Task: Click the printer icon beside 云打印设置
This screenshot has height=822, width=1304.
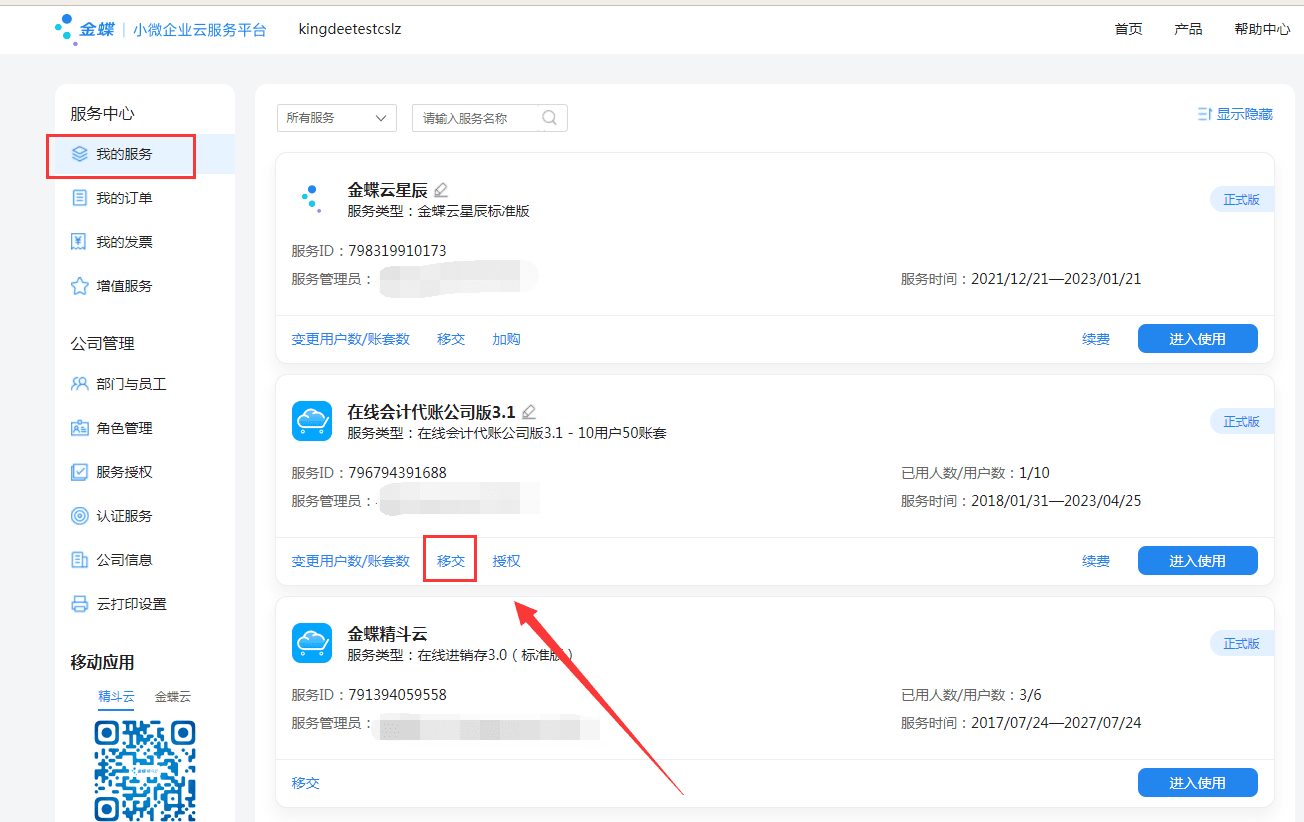Action: tap(80, 604)
